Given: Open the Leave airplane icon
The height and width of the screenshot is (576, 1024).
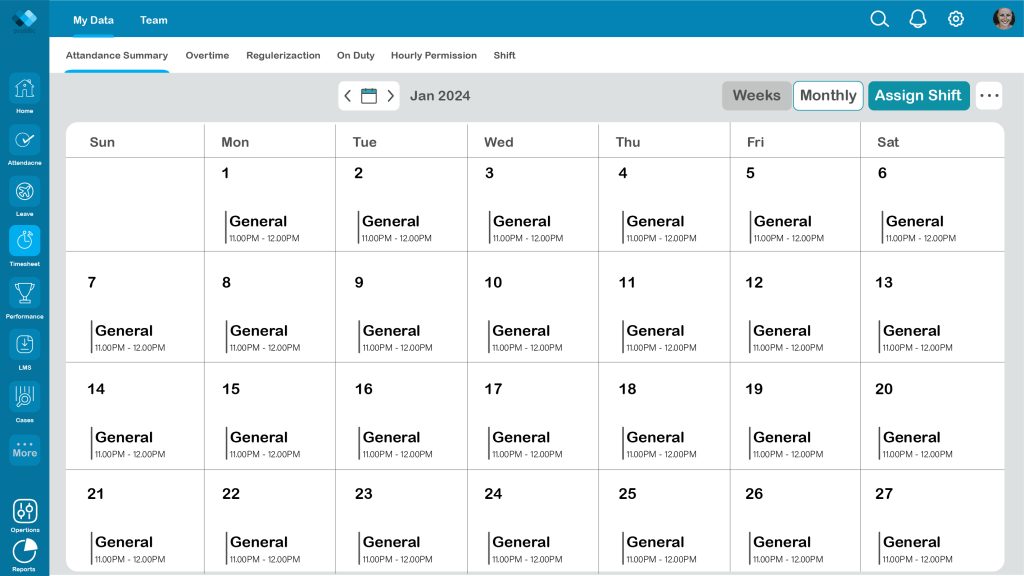Looking at the screenshot, I should click(24, 191).
